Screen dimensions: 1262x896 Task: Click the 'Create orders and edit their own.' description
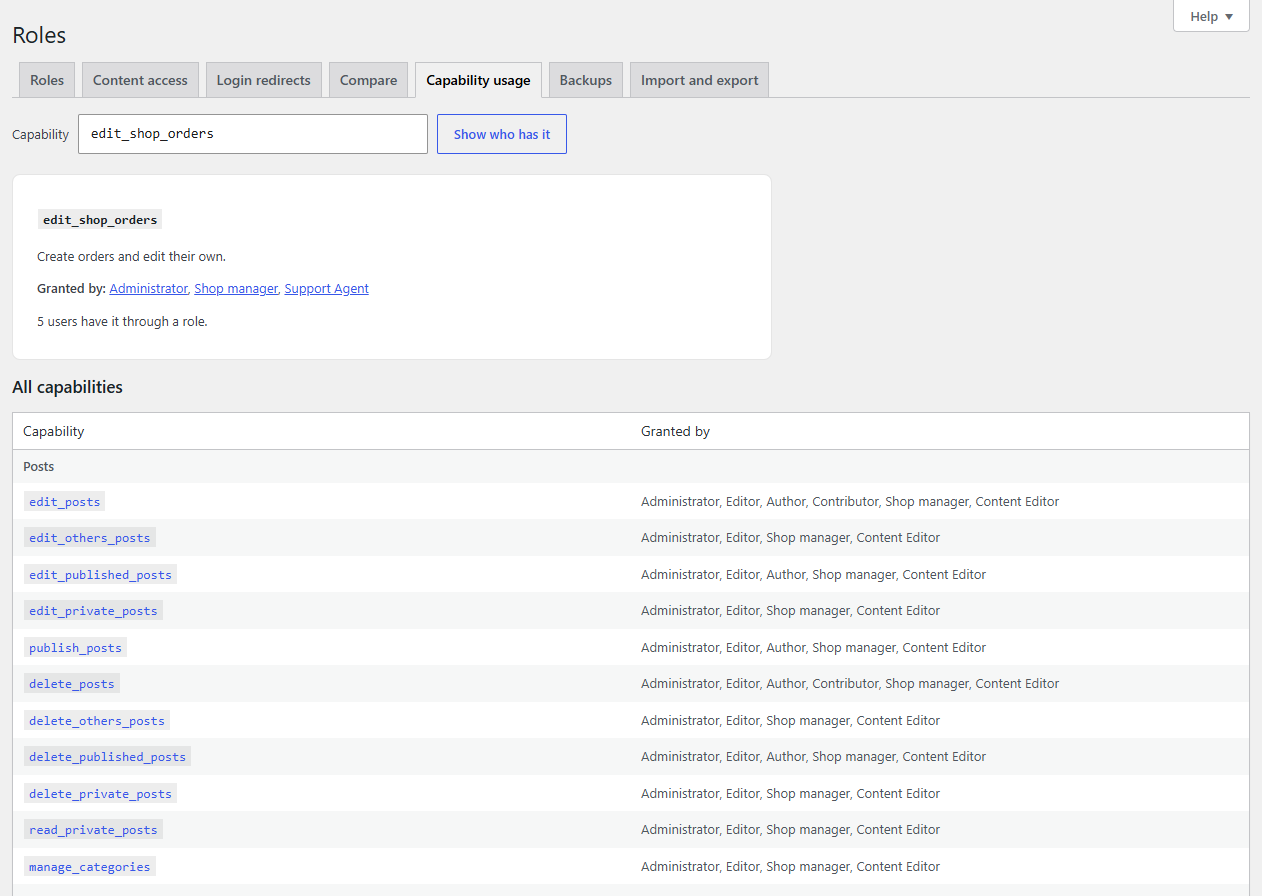click(131, 256)
